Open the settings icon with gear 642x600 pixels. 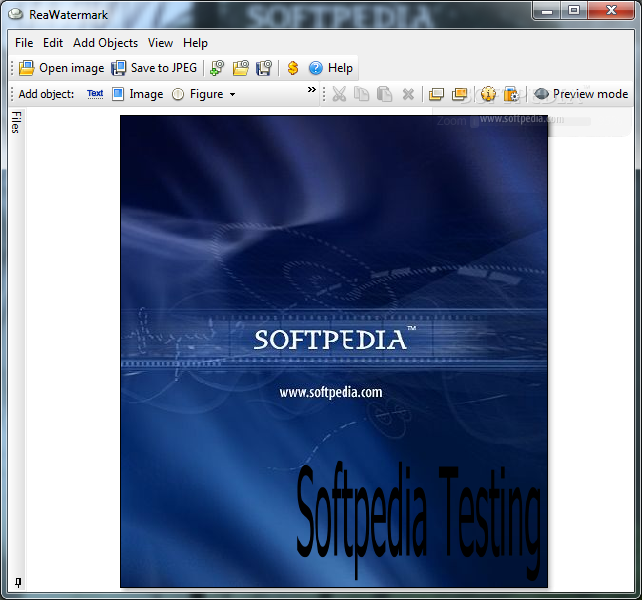(x=511, y=94)
